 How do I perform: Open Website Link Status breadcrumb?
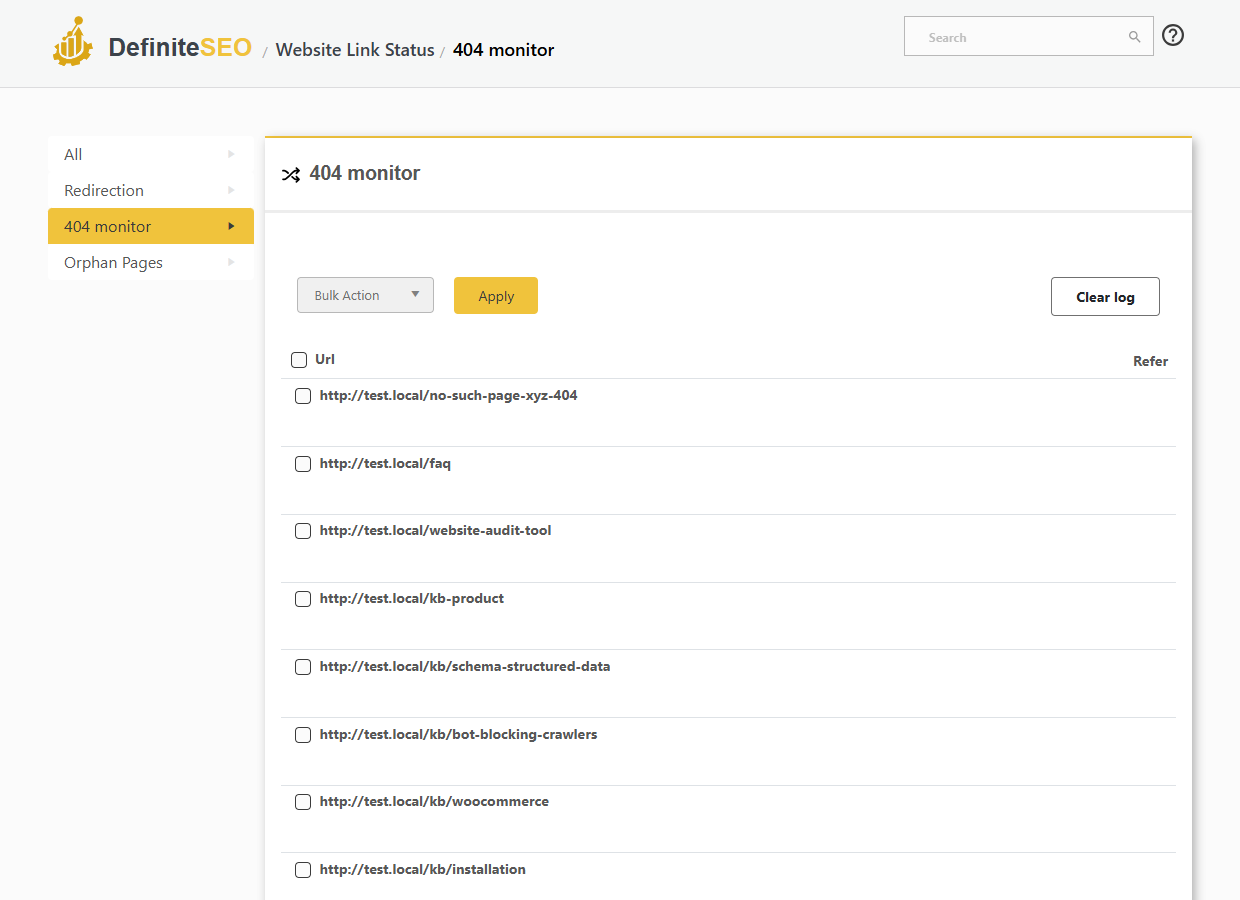pyautogui.click(x=355, y=50)
